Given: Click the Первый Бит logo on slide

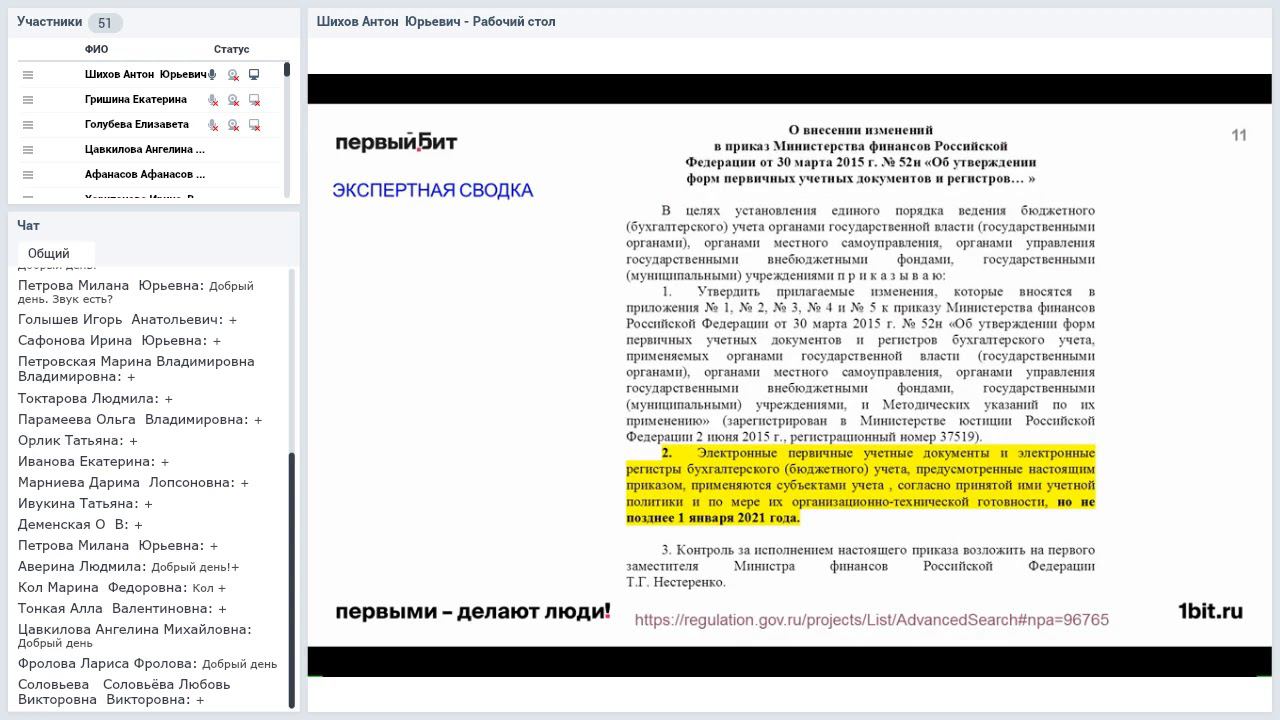Looking at the screenshot, I should point(396,143).
